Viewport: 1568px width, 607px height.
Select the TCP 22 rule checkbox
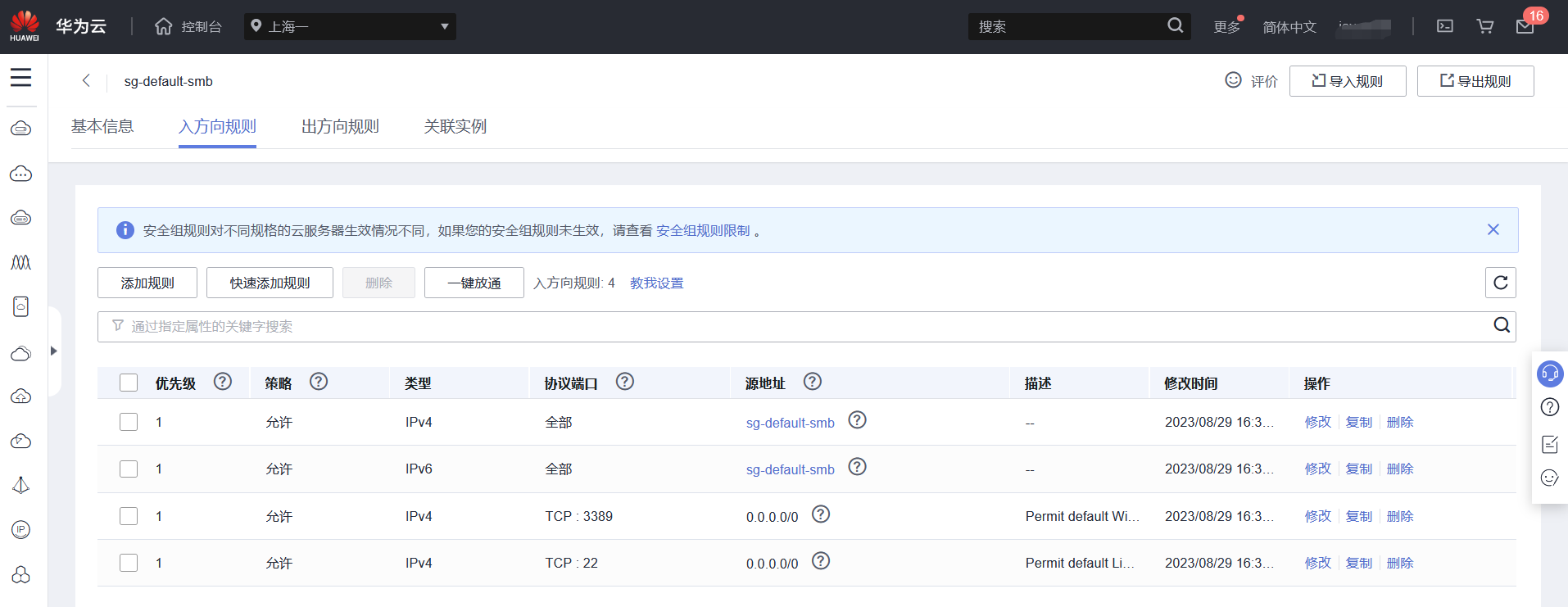(x=129, y=563)
